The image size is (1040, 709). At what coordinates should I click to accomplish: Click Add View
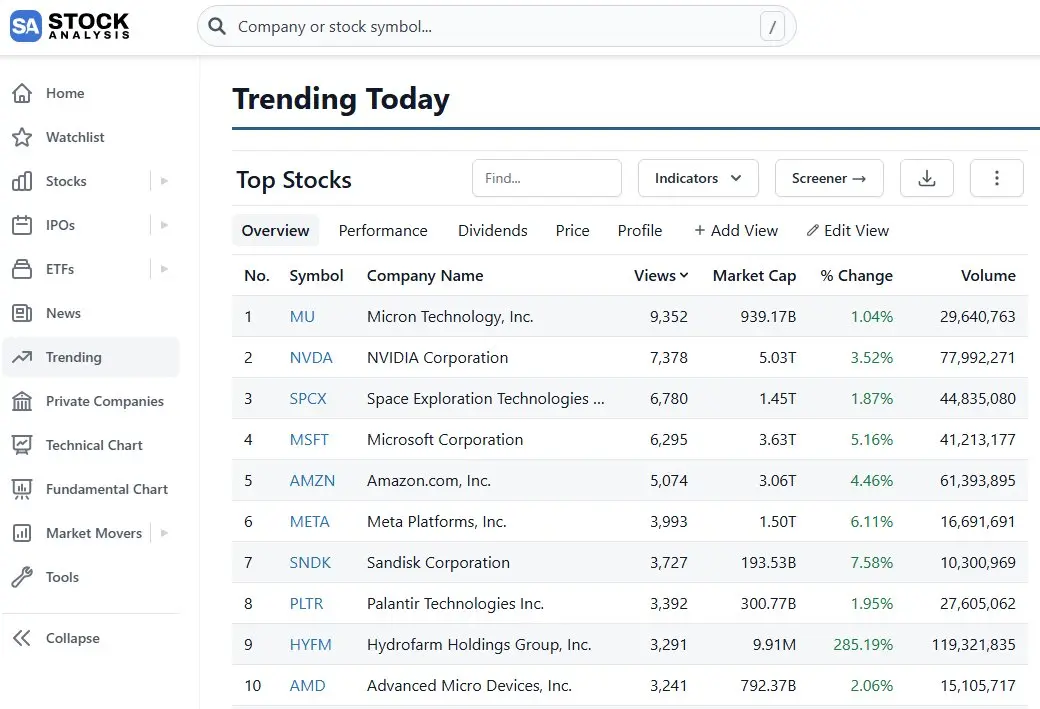(736, 230)
